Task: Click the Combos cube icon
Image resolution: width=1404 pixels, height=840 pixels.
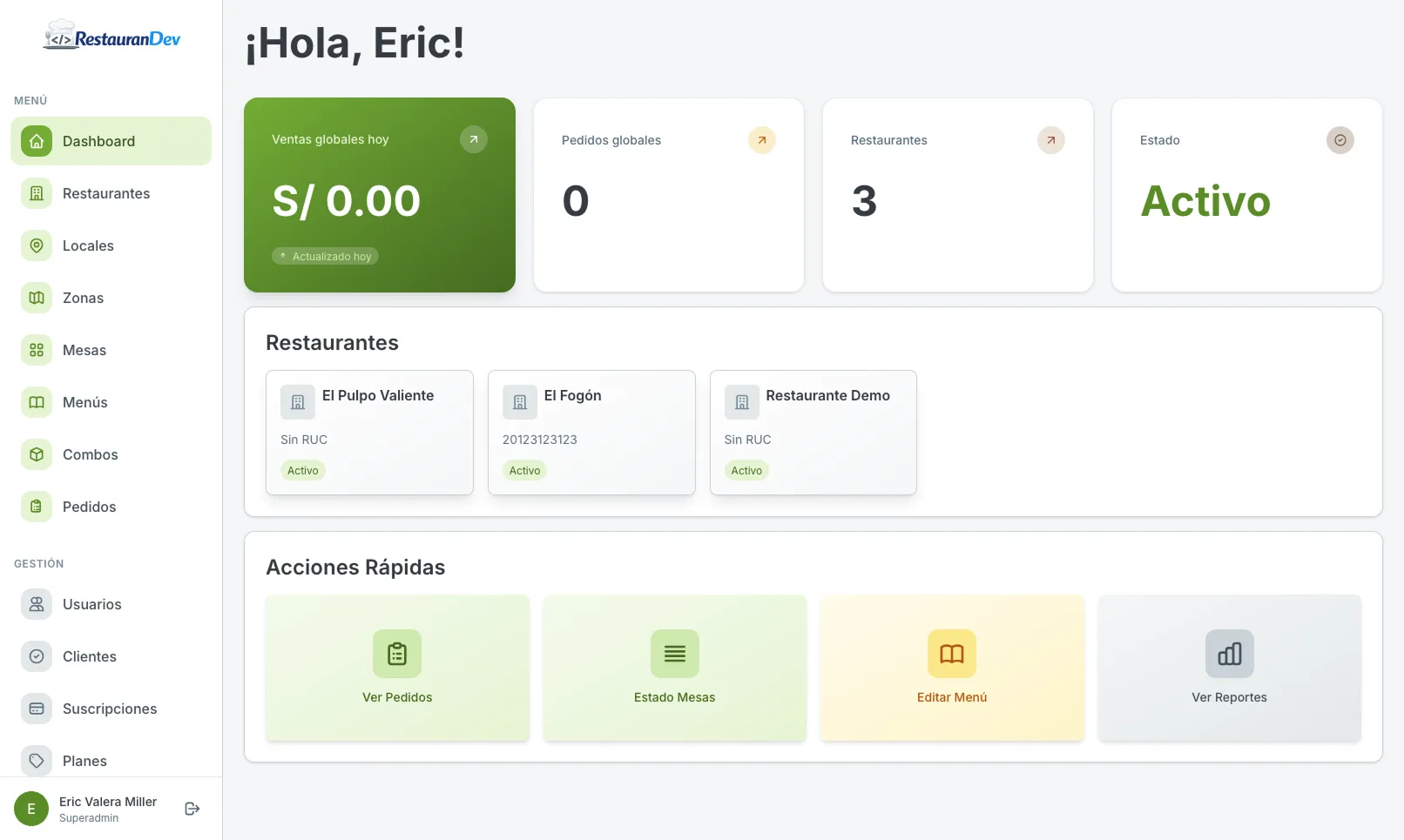Action: tap(36, 454)
